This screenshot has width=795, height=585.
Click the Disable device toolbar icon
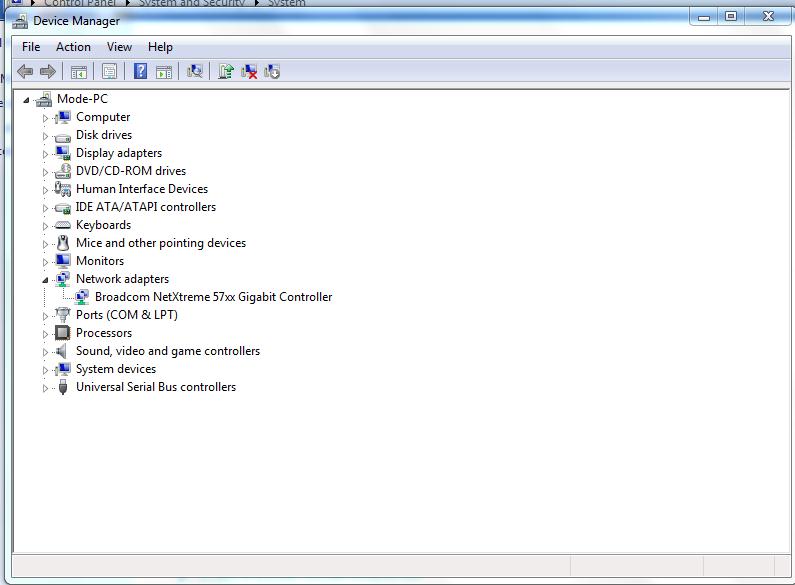pos(272,71)
